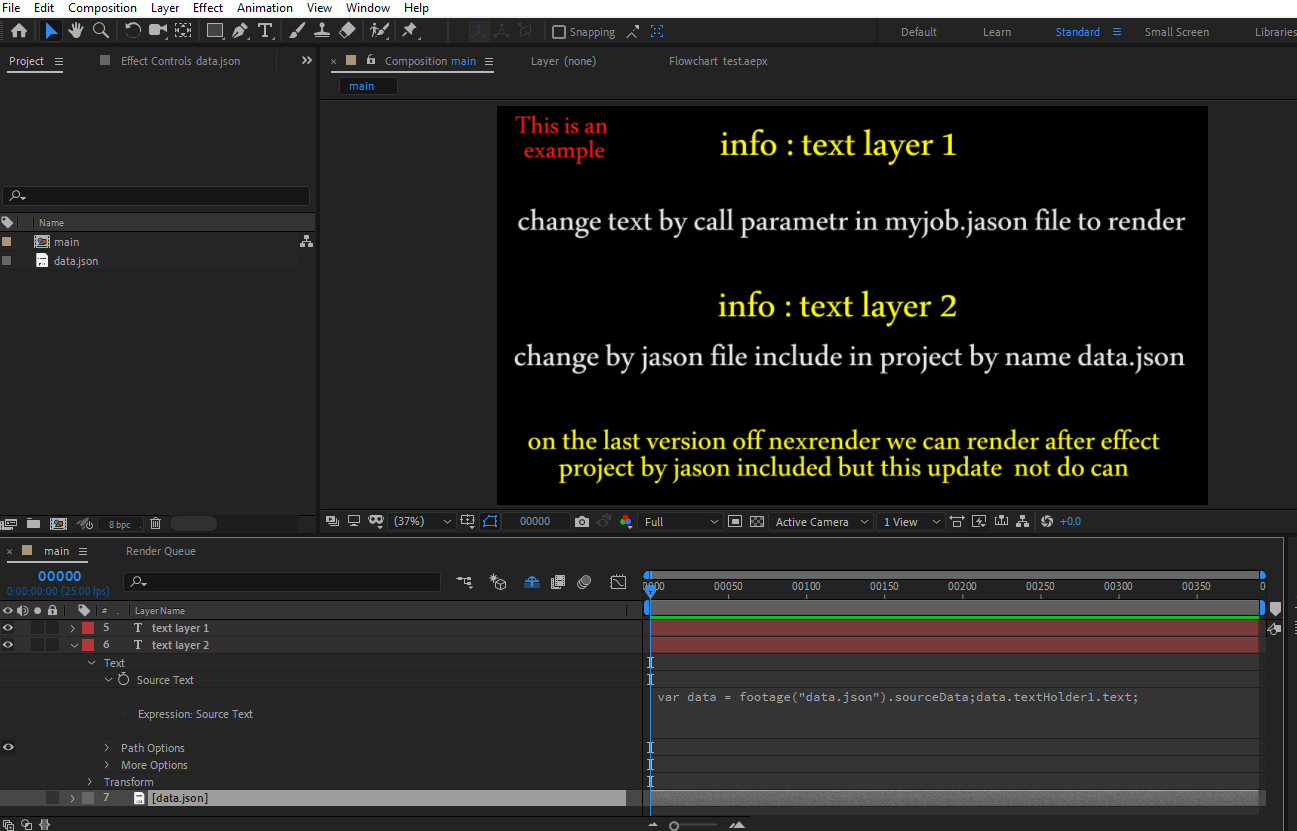Select the Type tool
Screen dimensions: 1297x831
pyautogui.click(x=266, y=31)
